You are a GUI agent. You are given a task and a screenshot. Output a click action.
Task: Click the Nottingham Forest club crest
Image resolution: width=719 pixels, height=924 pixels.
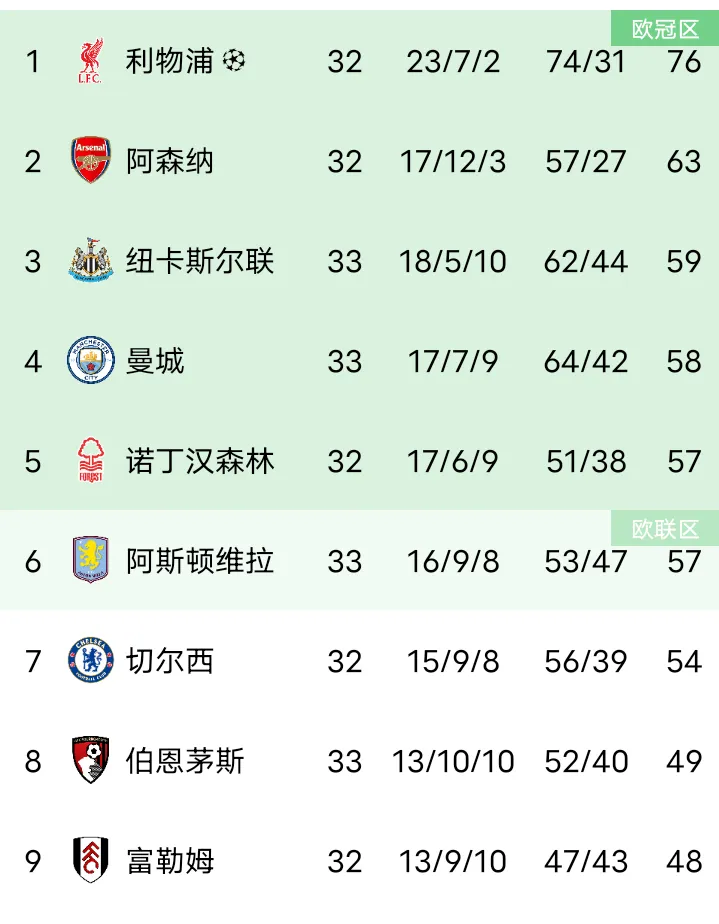click(91, 461)
